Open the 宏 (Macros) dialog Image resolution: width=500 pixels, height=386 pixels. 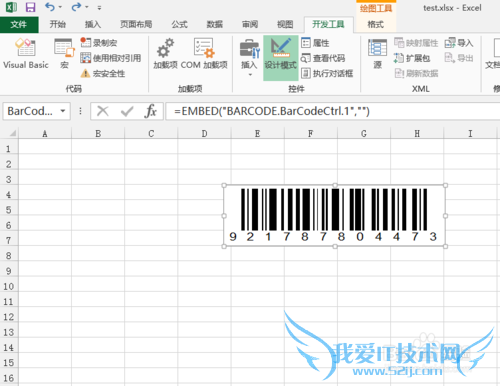(64, 53)
